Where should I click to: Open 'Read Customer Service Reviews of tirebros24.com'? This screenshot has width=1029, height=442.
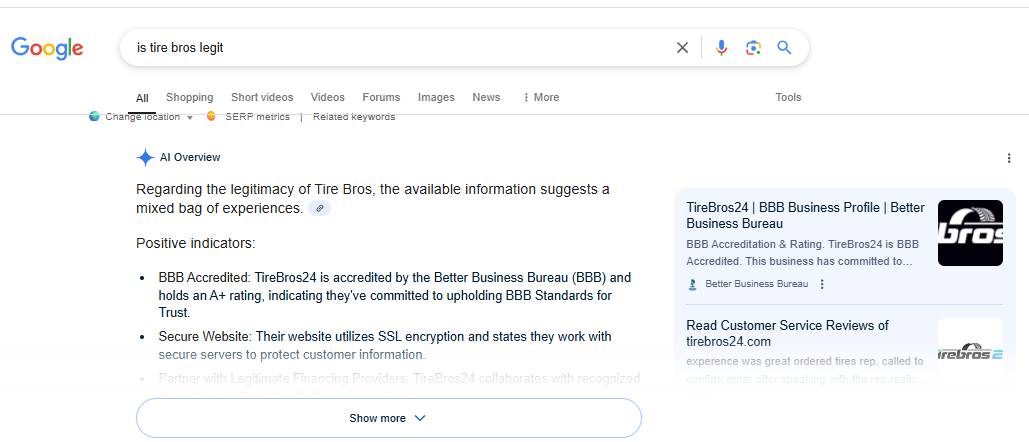788,334
